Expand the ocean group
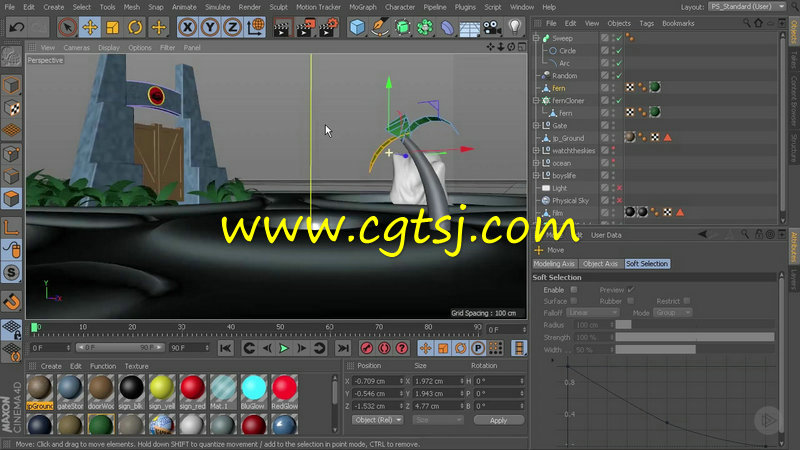The image size is (800, 450). (536, 163)
